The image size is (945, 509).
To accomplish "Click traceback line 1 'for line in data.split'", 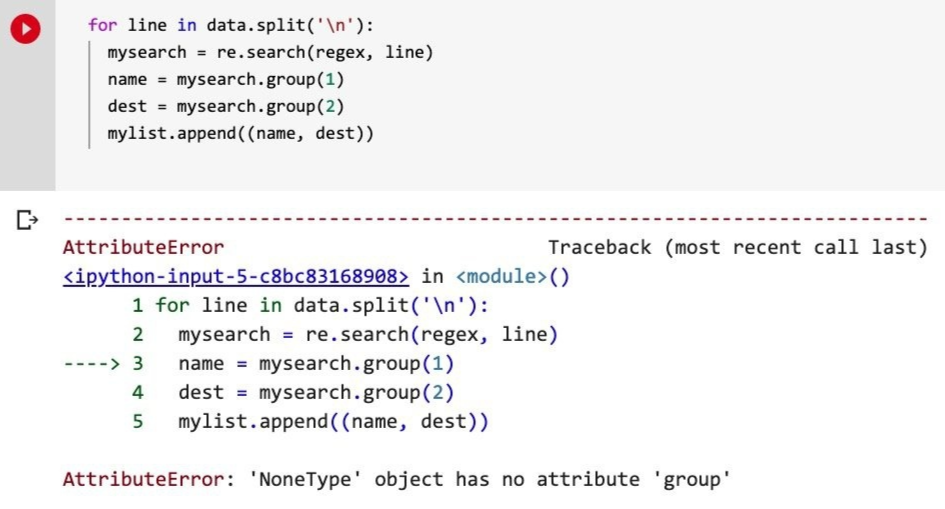I will point(322,306).
